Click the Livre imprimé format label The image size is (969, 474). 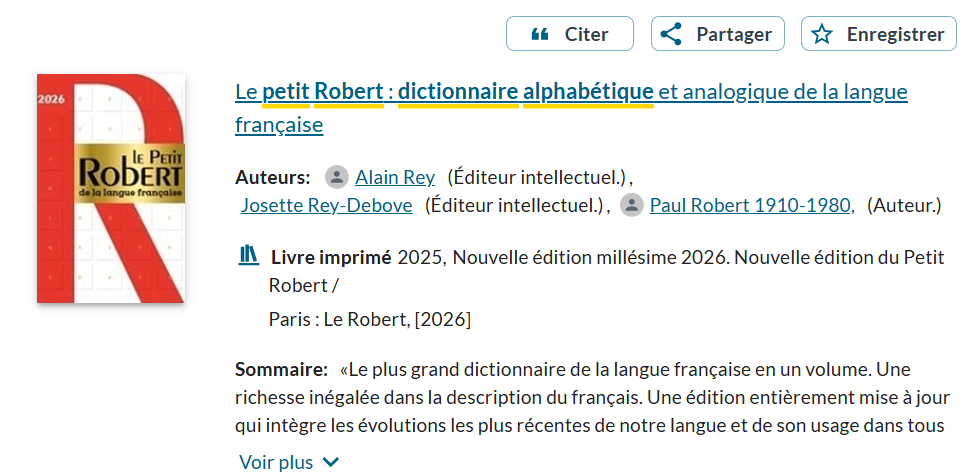331,257
